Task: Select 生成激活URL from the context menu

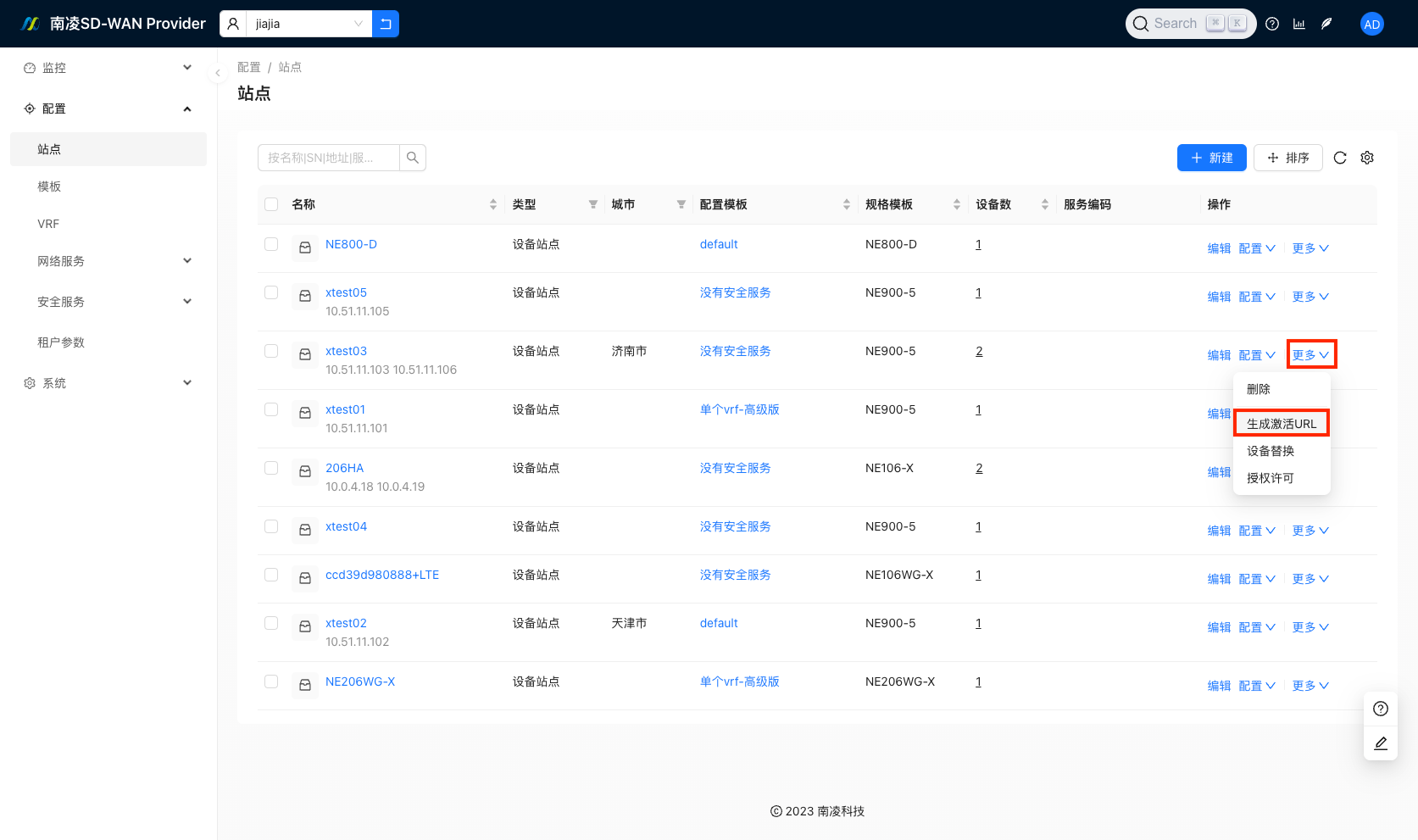Action: tap(1281, 422)
